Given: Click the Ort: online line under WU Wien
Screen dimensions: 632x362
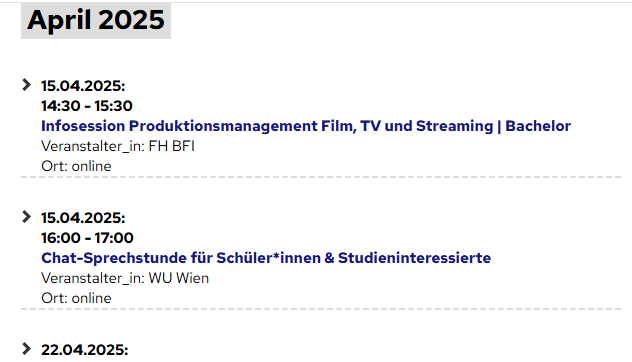Looking at the screenshot, I should [x=76, y=298].
